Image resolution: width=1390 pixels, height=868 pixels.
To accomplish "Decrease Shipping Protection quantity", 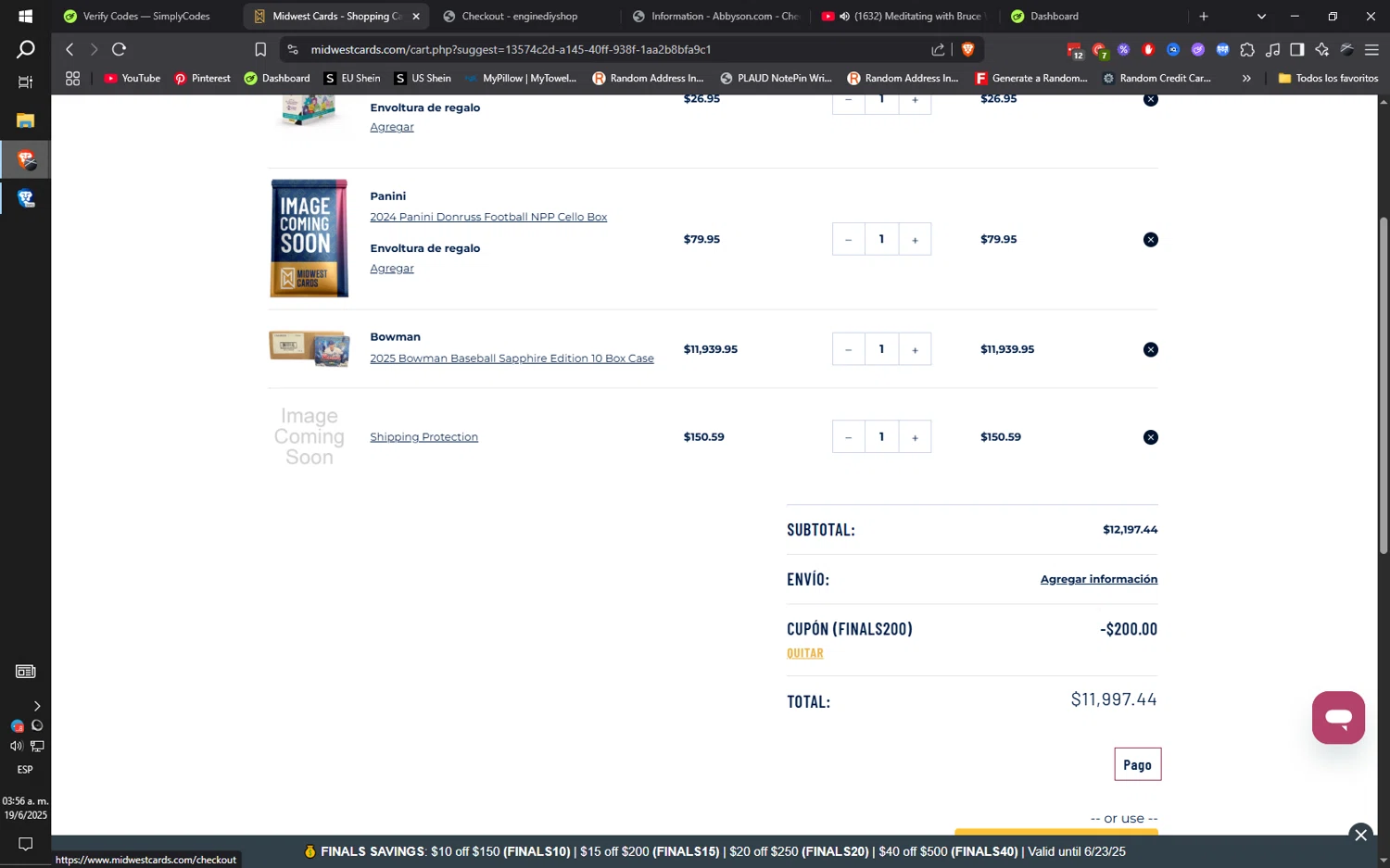I will (x=848, y=437).
